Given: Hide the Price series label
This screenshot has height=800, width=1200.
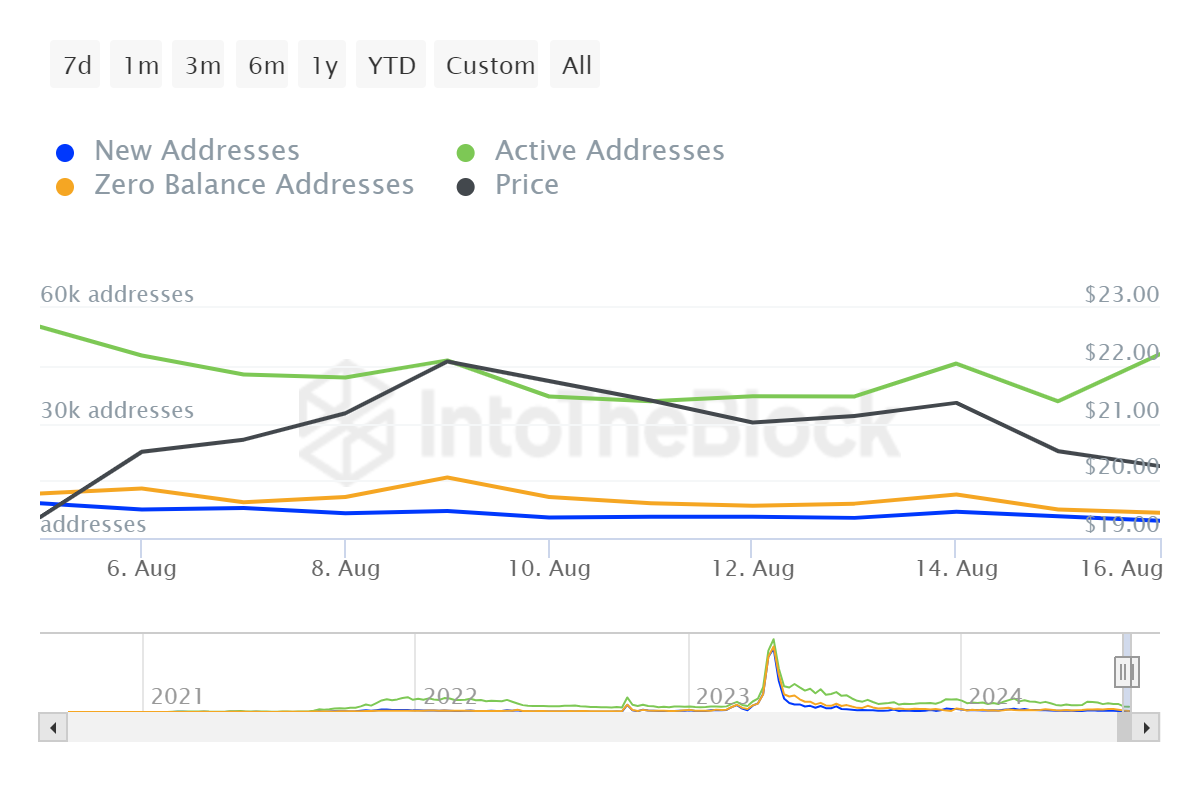Looking at the screenshot, I should click(527, 185).
